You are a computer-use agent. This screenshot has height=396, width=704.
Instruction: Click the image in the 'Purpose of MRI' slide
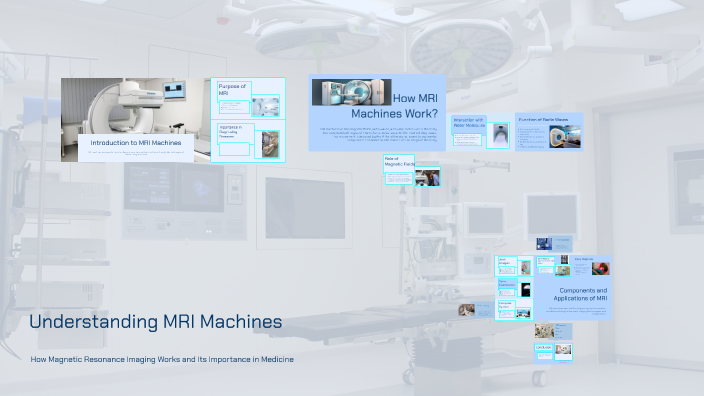tap(265, 107)
